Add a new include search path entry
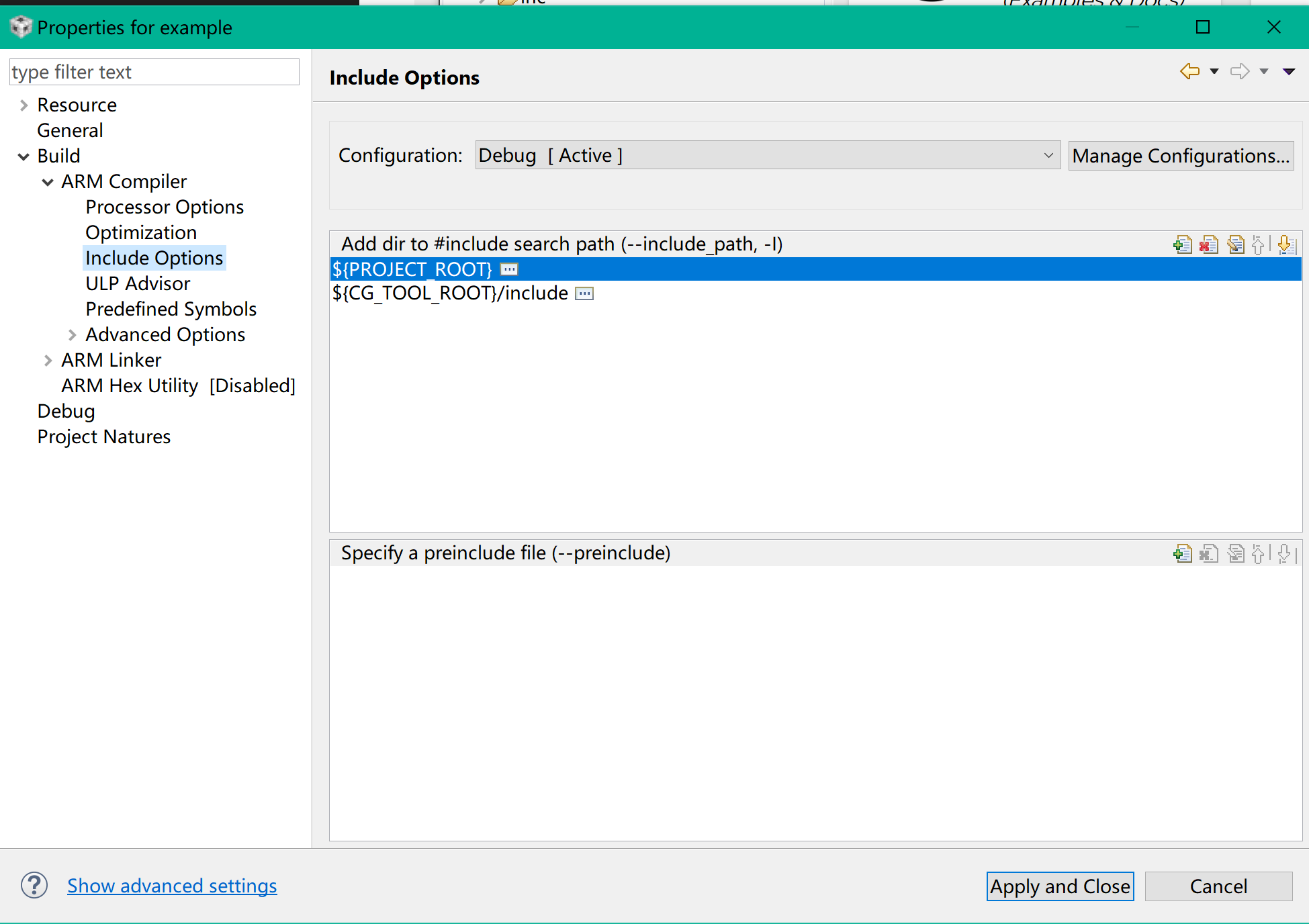Screen dimensions: 1309x924 [1183, 245]
